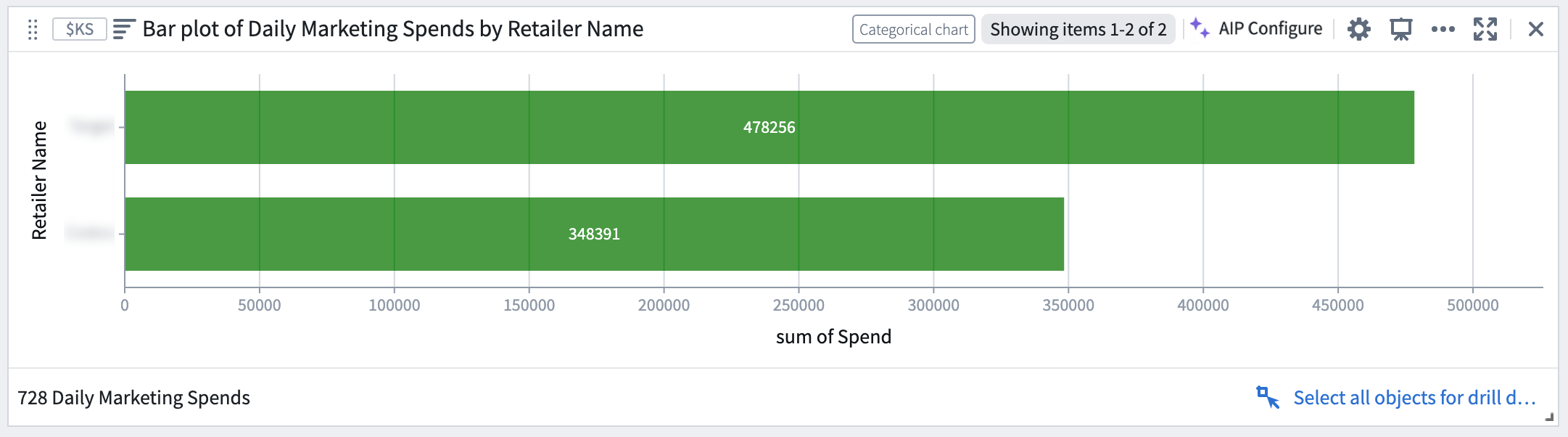
Task: Click Showing items 1-2 of 2
Action: pyautogui.click(x=1078, y=30)
